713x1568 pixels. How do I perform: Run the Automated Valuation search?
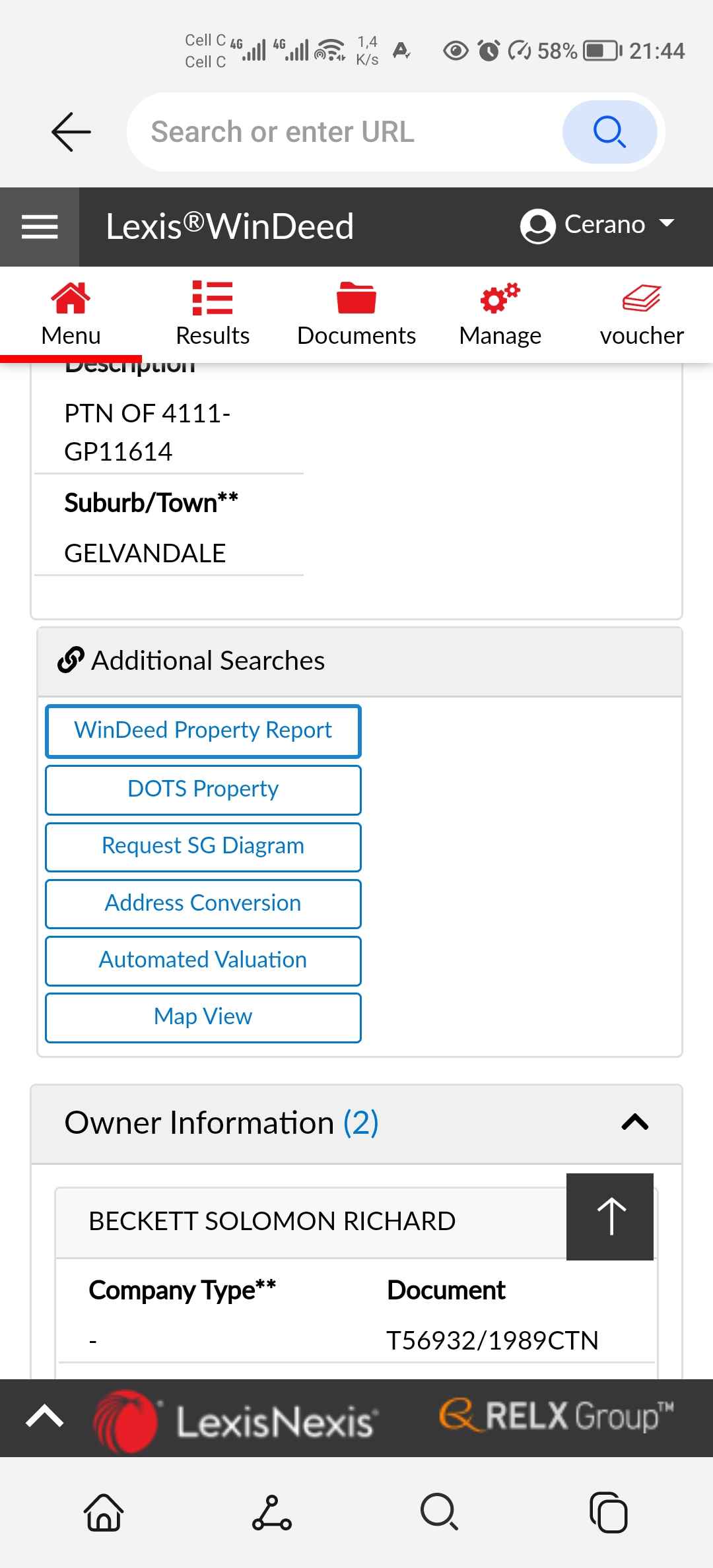coord(203,960)
